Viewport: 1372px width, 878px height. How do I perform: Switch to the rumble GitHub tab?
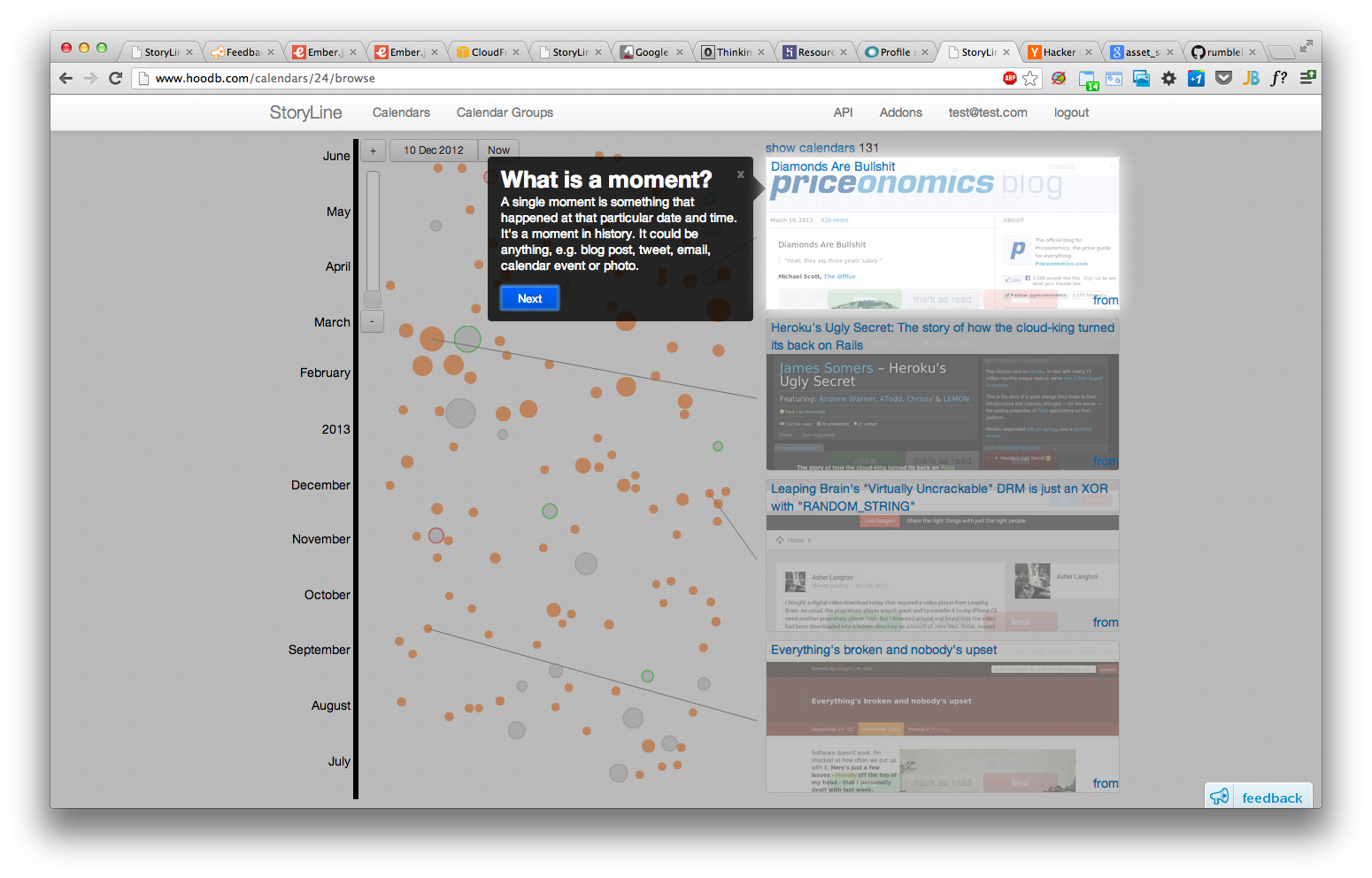(1224, 52)
